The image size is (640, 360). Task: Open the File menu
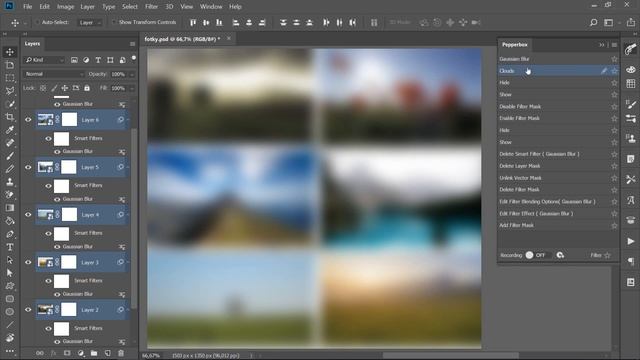(28, 7)
